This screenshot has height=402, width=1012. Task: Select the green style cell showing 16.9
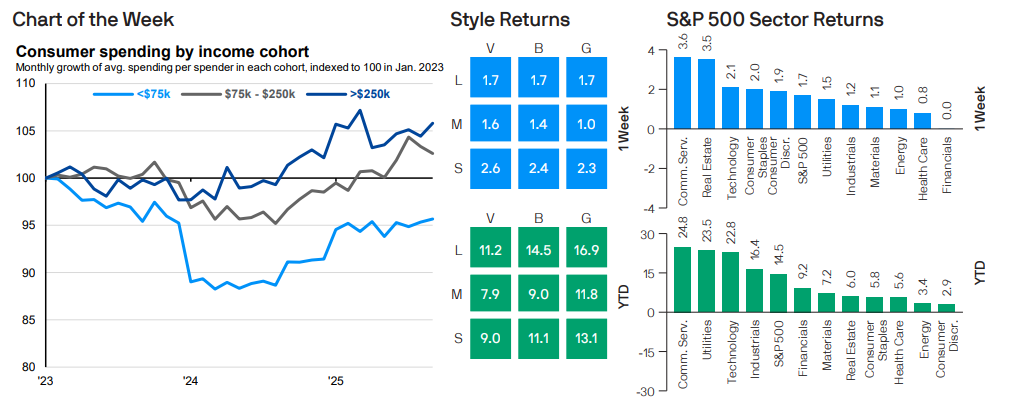coord(586,250)
